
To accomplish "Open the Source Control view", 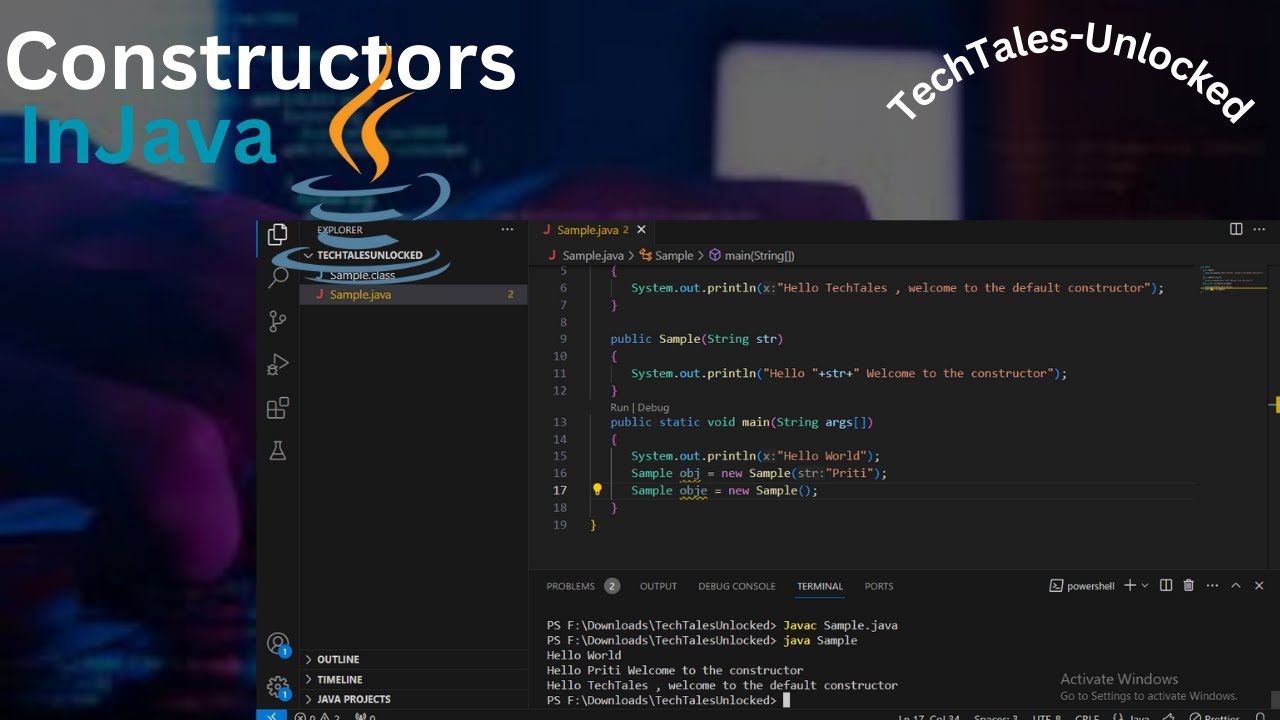I will click(278, 321).
